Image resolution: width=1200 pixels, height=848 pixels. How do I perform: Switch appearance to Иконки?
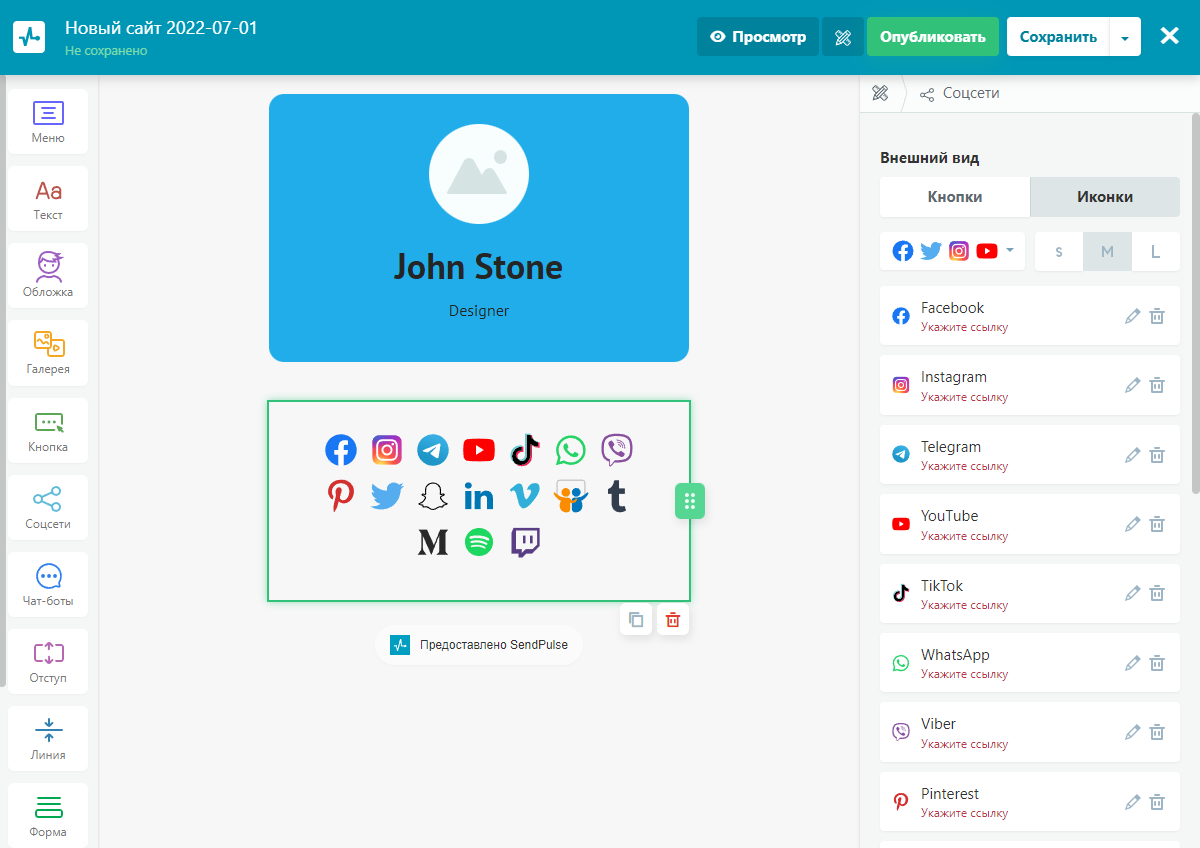(1105, 197)
